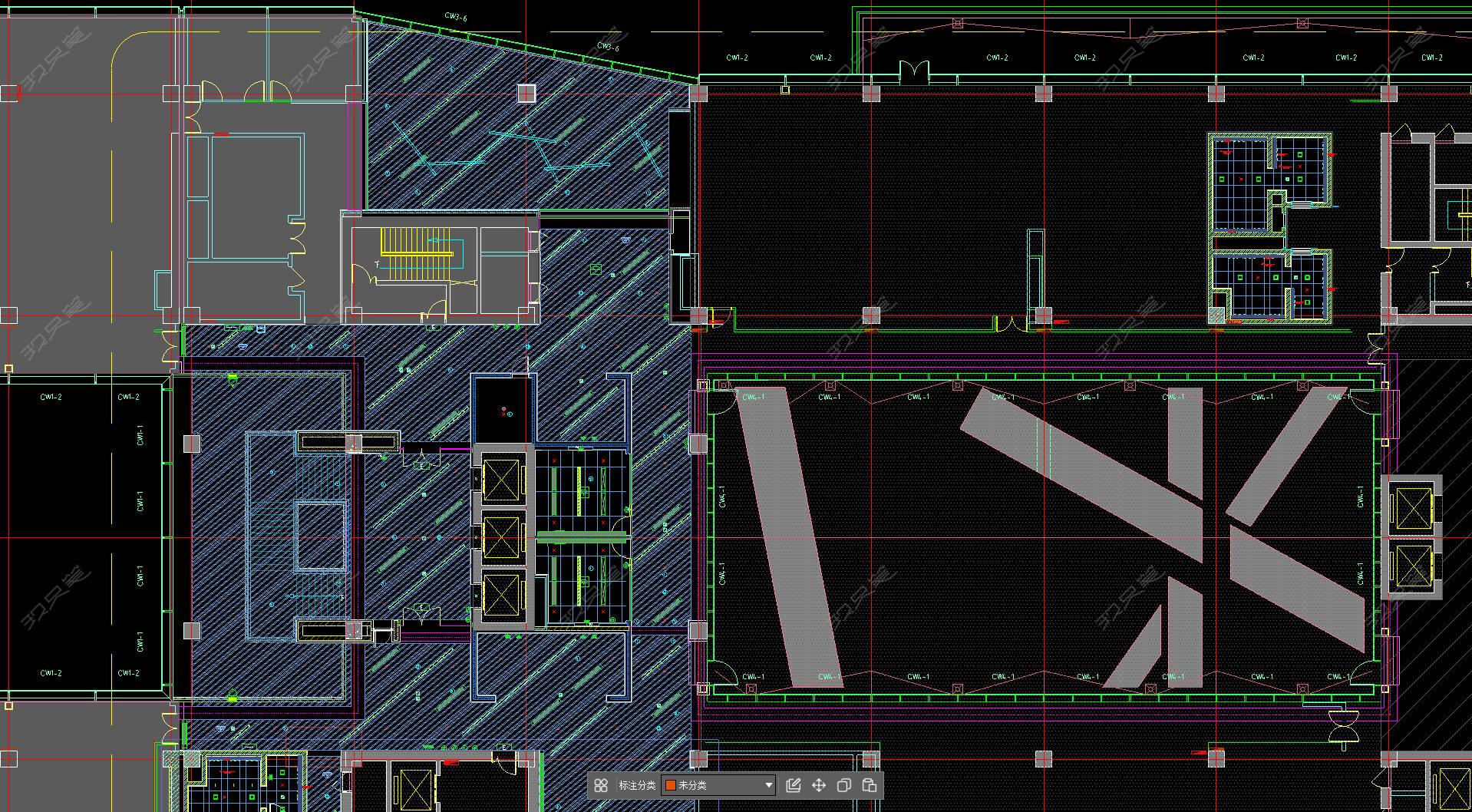Click upper elevator symbol at right edge
This screenshot has width=1472, height=812.
click(x=1414, y=510)
